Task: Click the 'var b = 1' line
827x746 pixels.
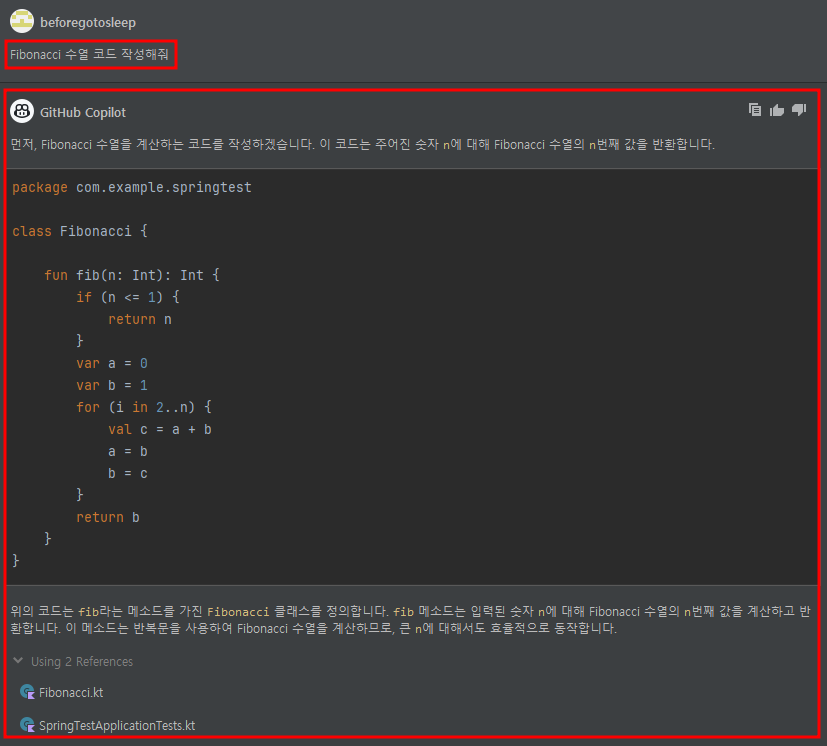Action: click(x=112, y=385)
